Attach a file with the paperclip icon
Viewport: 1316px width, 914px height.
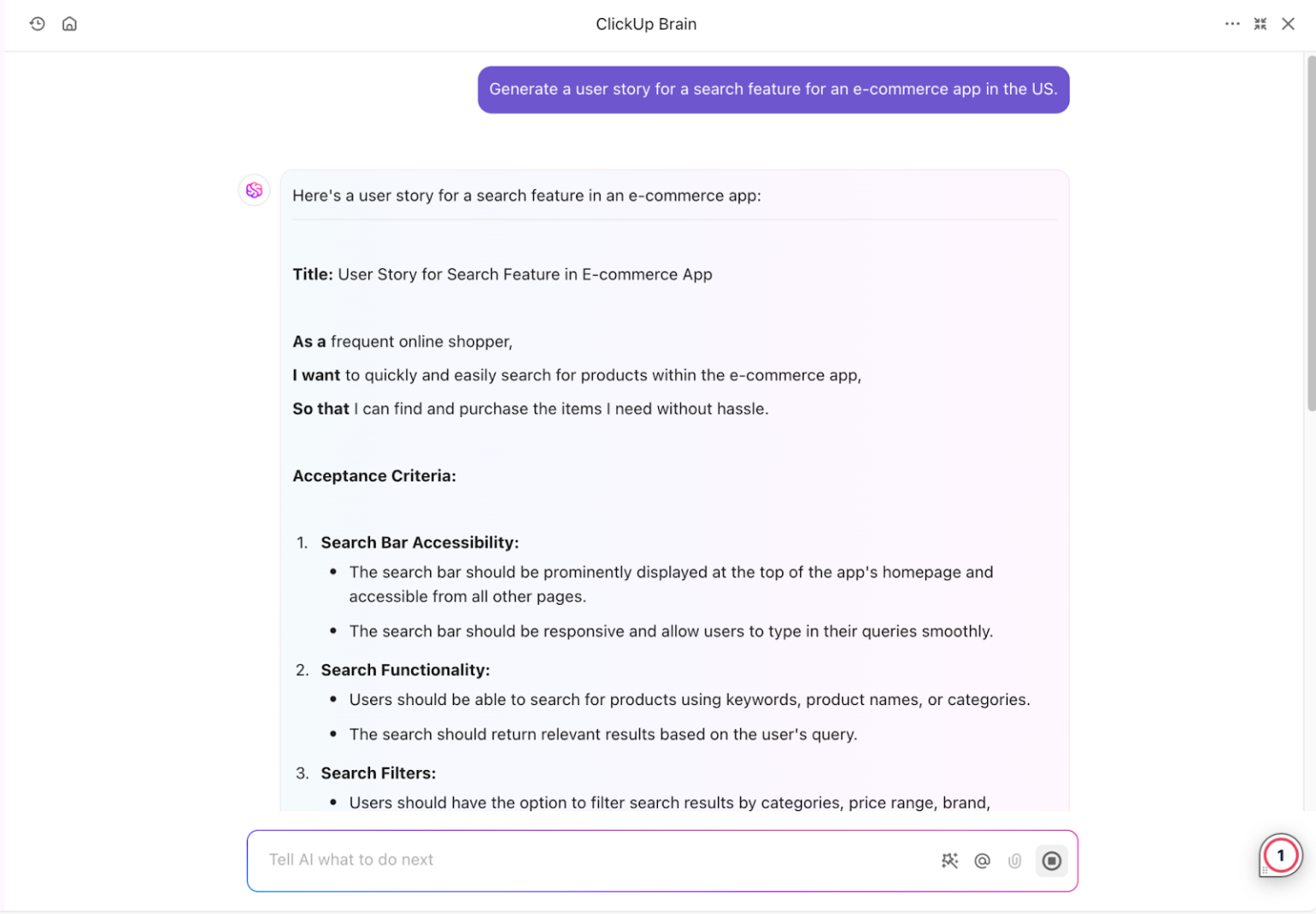[1015, 861]
